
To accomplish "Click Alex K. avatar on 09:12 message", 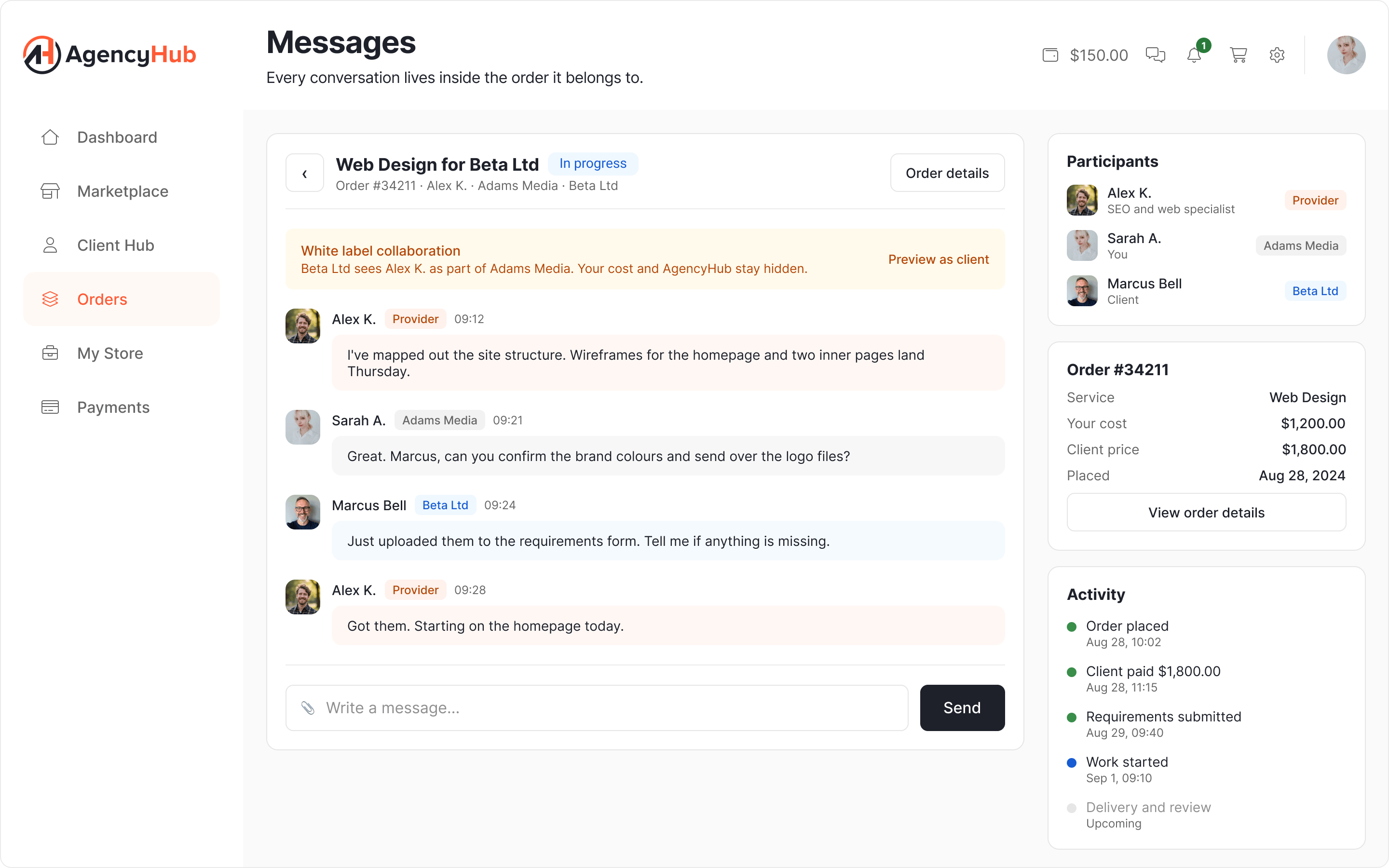I will (x=302, y=326).
